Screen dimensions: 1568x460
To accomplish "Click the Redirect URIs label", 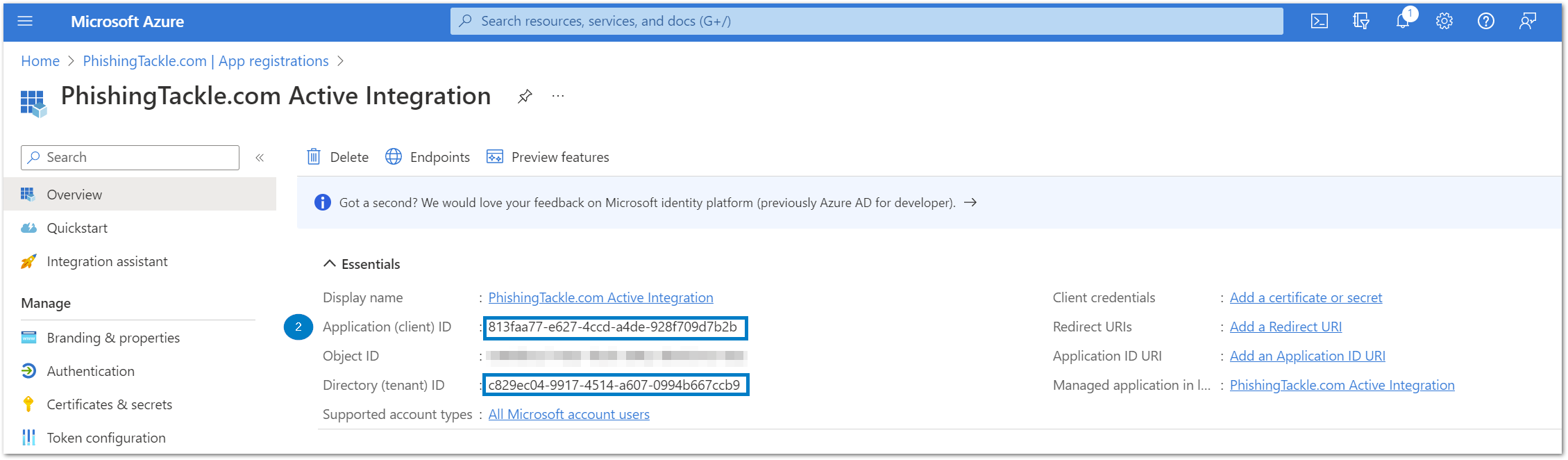I will click(1092, 327).
